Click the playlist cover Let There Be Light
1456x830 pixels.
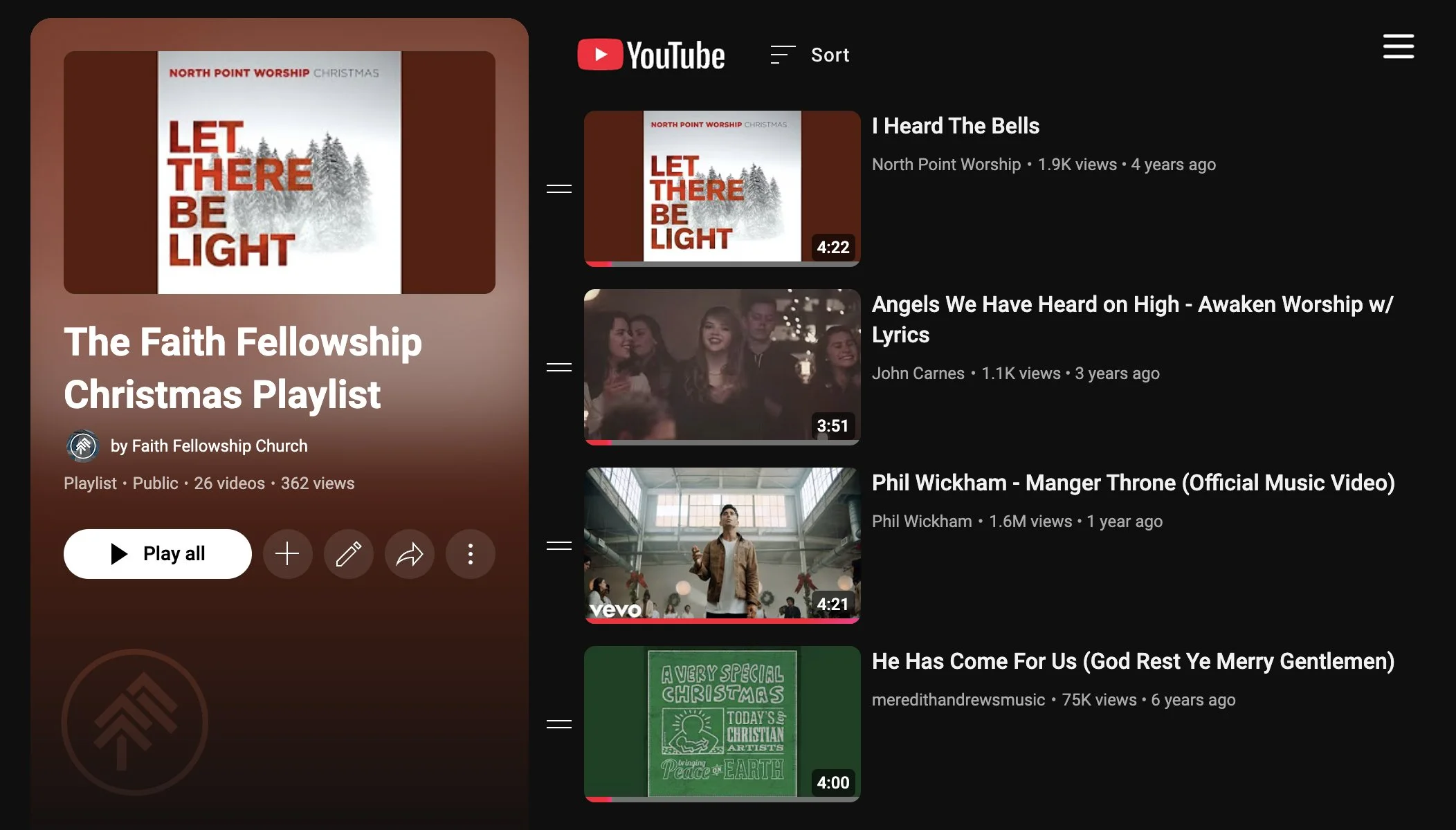(x=280, y=172)
